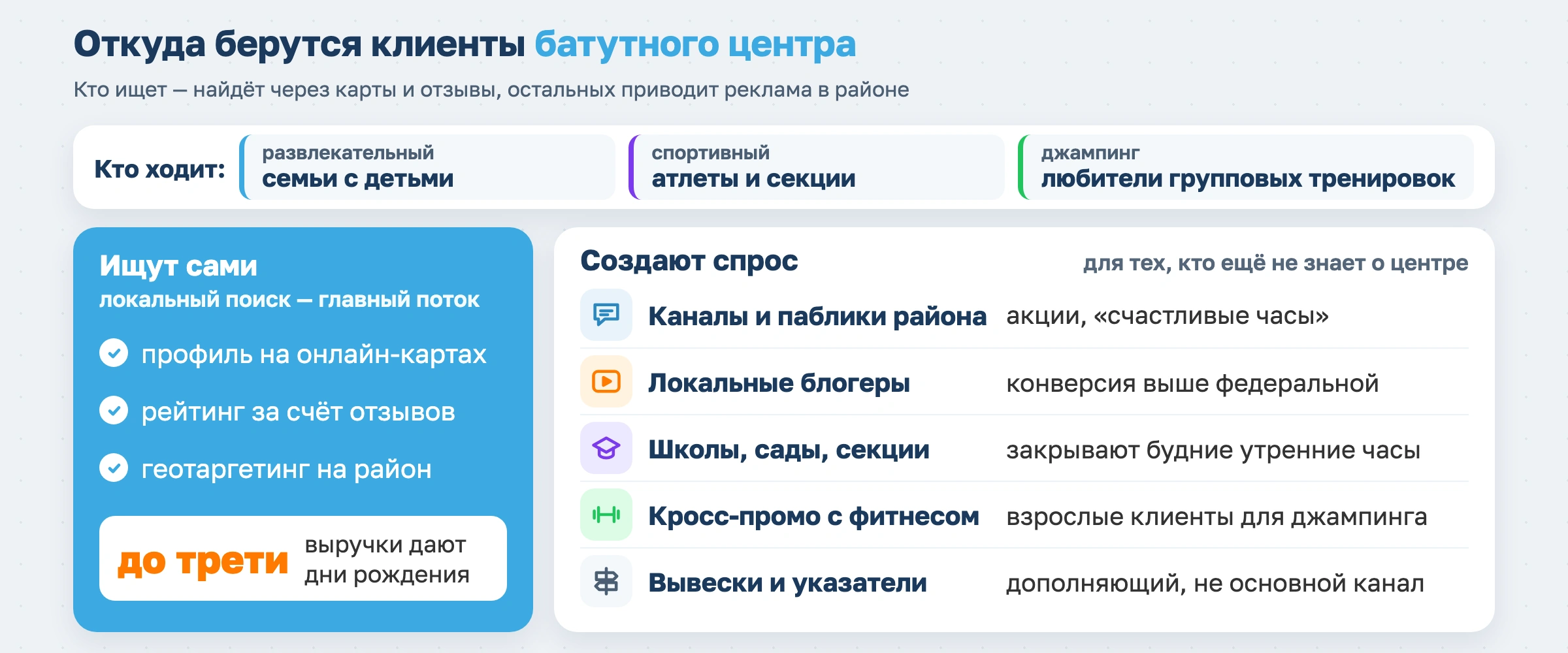Click the dumbbell icon beside Кросс-промо с фитнесом
Screen dimensions: 1568x653
pos(606,515)
